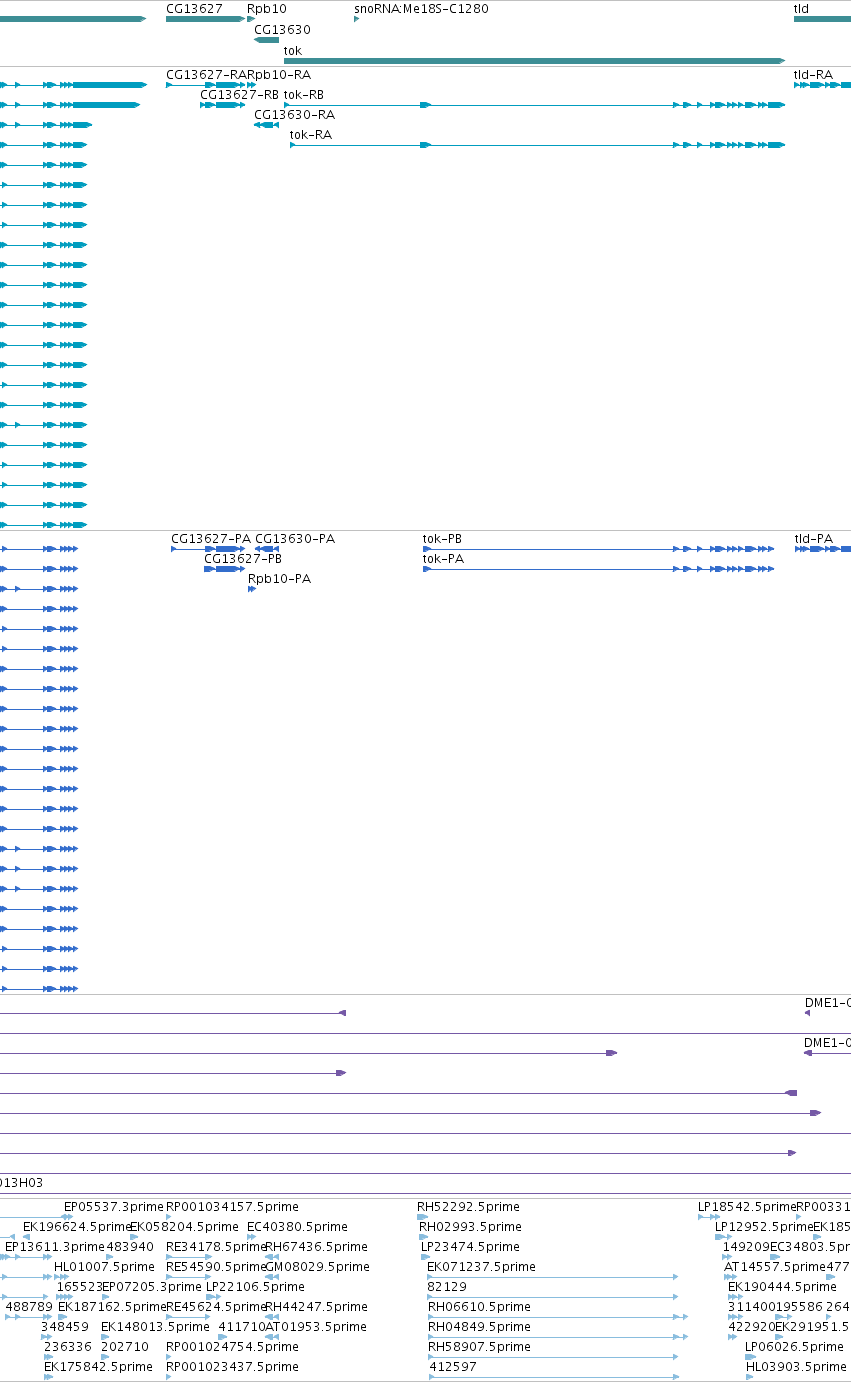Select the 412597 feature label
851x1382 pixels.
click(453, 1366)
